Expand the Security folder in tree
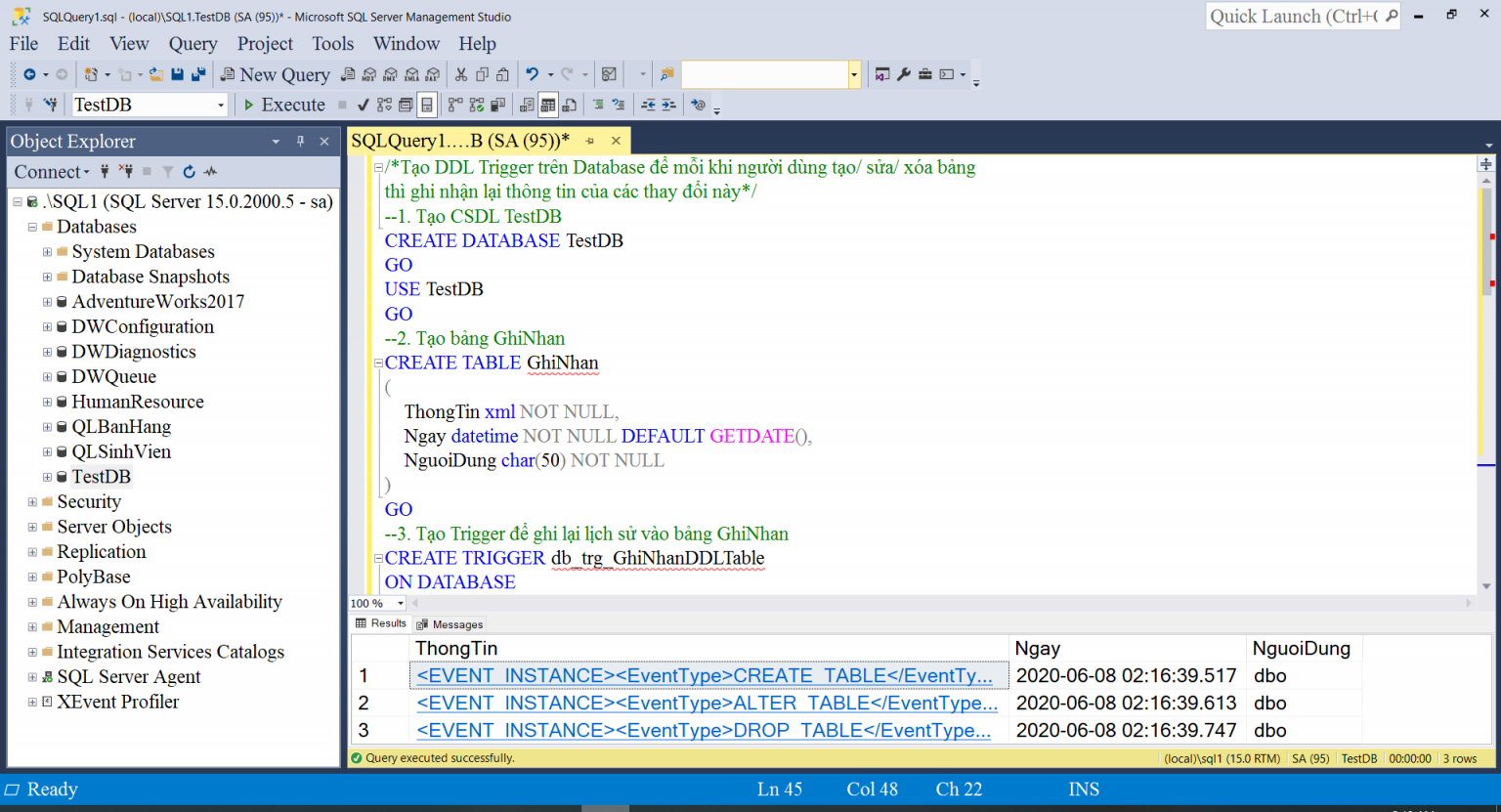The image size is (1501, 812). tap(32, 502)
